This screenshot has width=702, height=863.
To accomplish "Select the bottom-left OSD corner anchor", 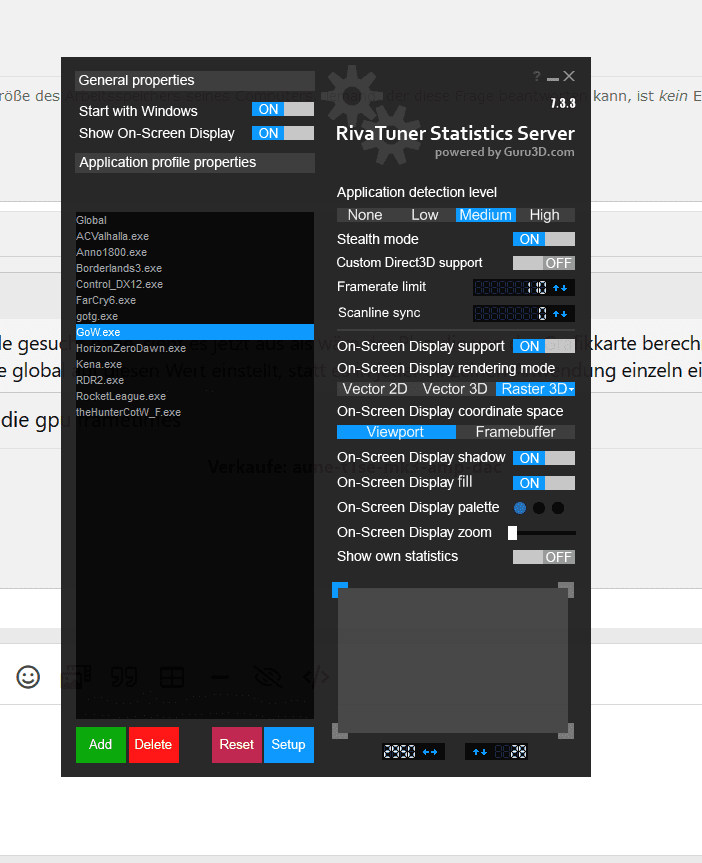I will (340, 731).
